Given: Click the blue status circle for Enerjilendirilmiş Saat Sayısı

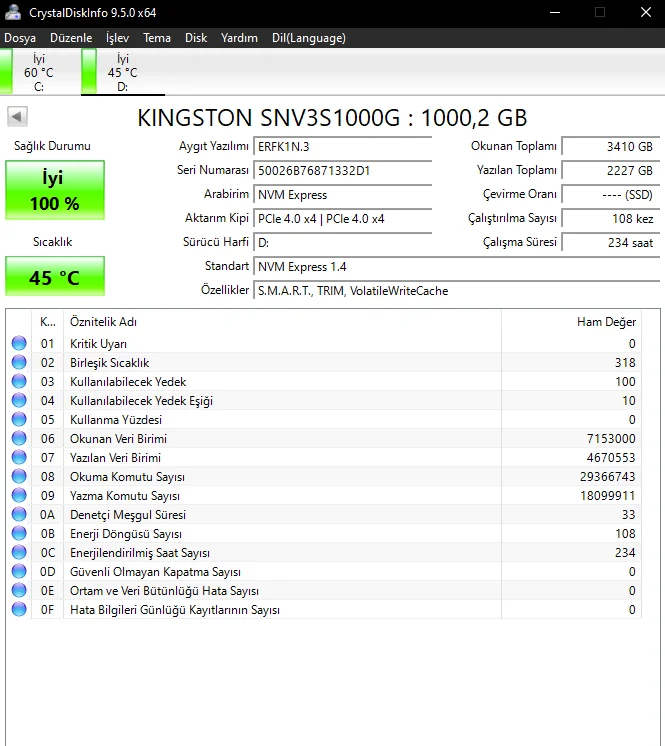Looking at the screenshot, I should [x=19, y=552].
